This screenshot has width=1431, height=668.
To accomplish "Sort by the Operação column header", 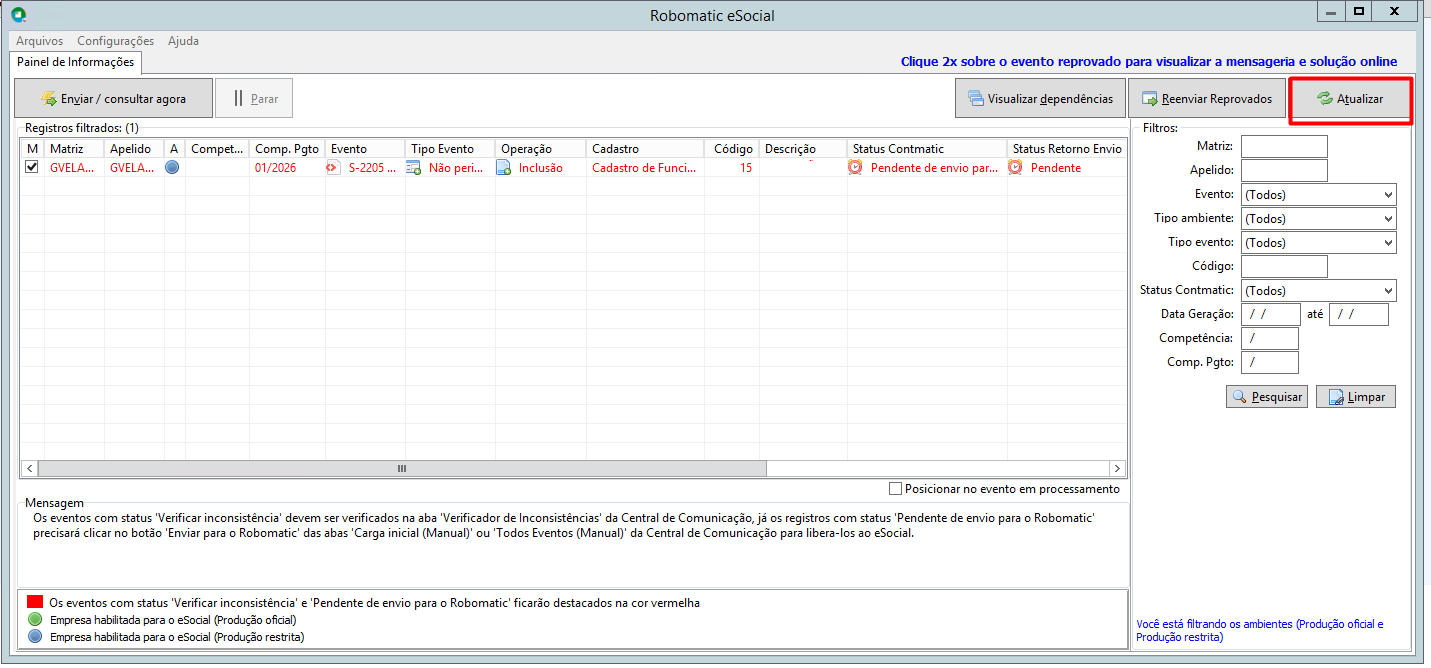I will (541, 149).
